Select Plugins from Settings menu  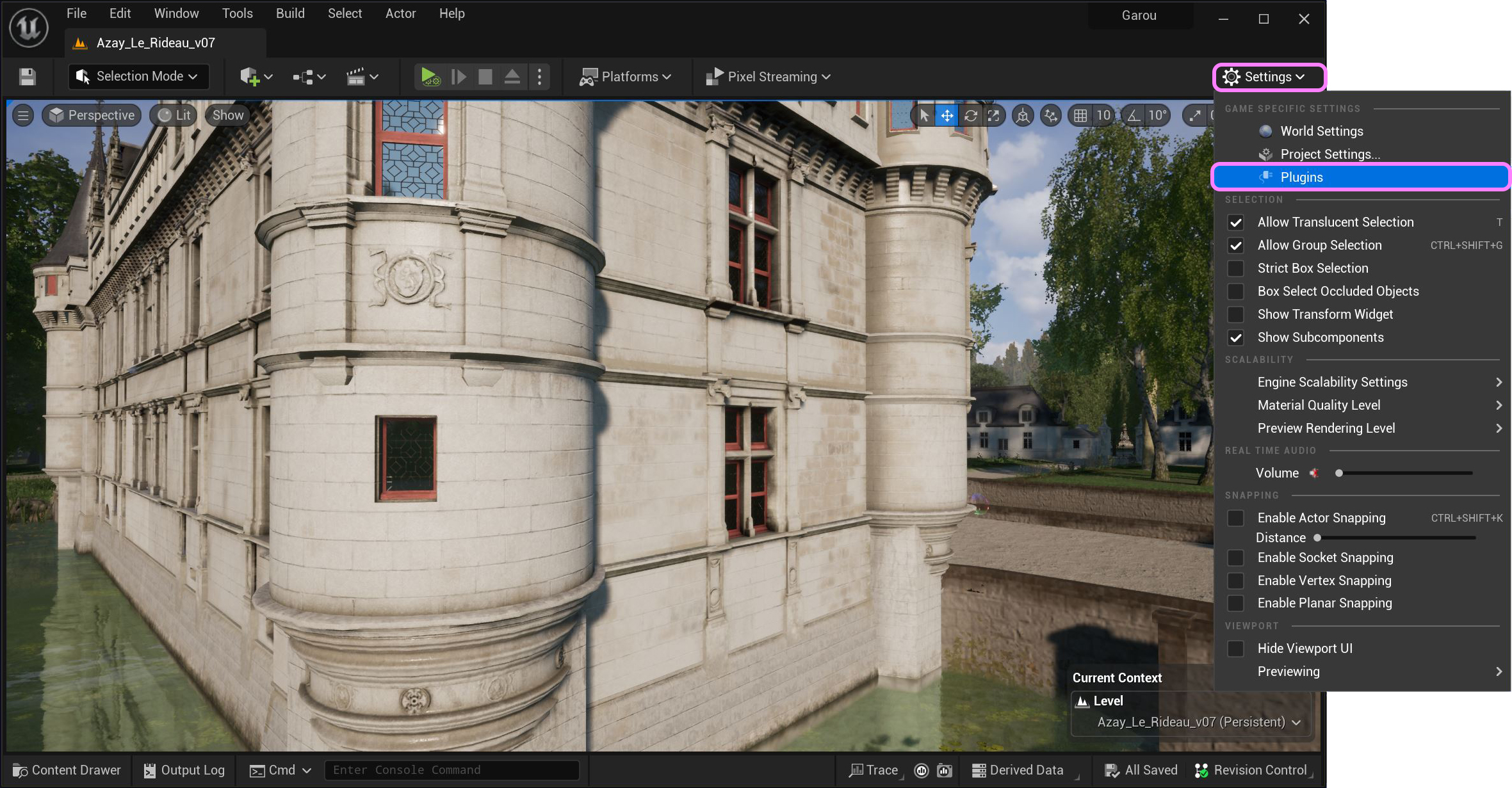[x=1301, y=177]
